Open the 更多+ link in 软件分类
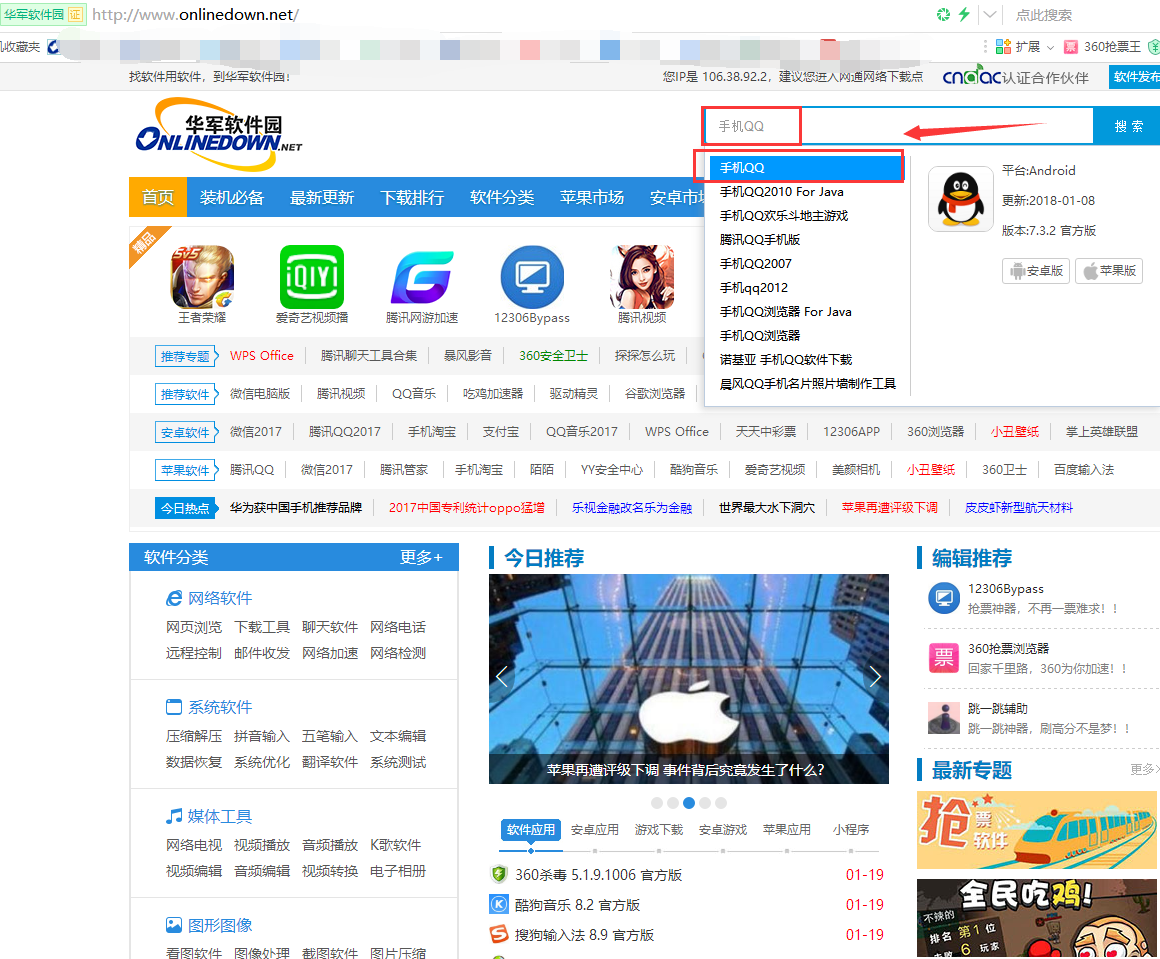This screenshot has width=1160, height=959. click(421, 557)
